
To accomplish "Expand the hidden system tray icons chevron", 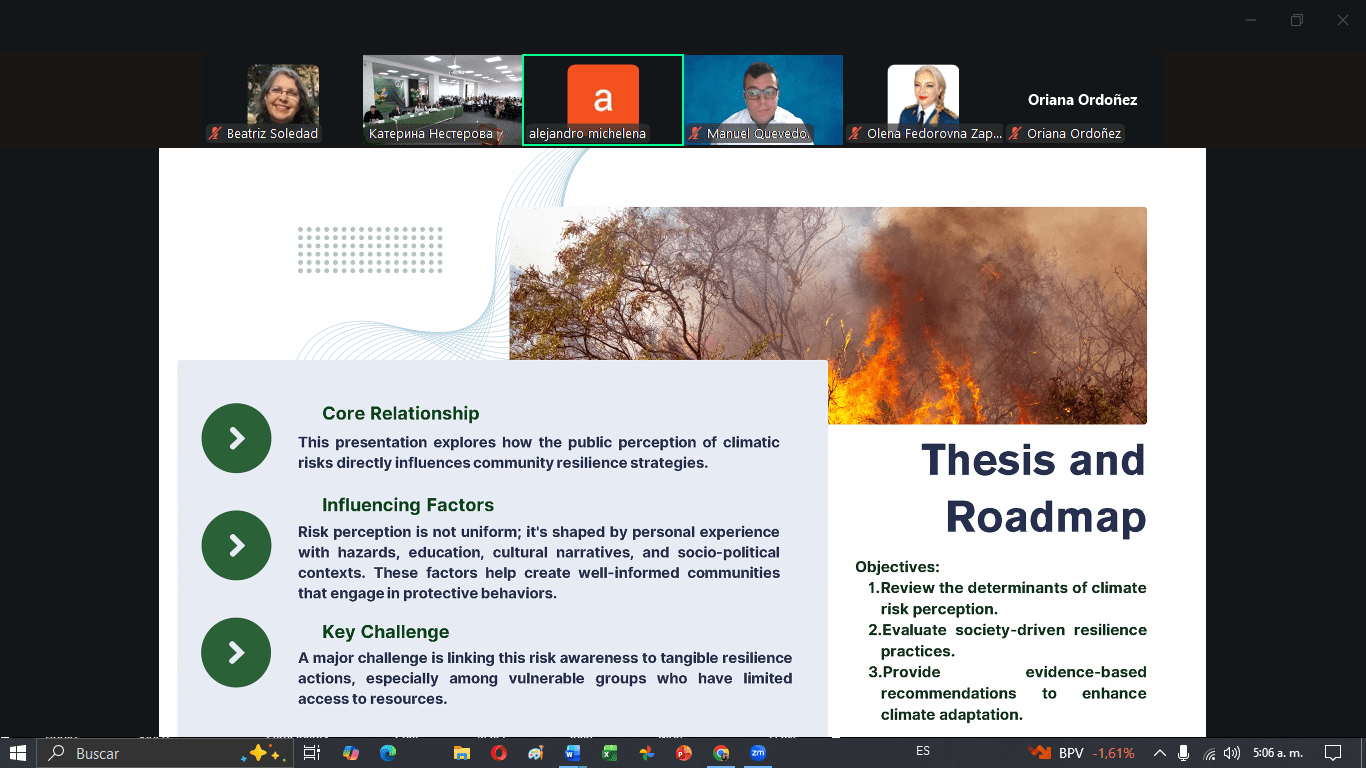I will (x=1160, y=753).
